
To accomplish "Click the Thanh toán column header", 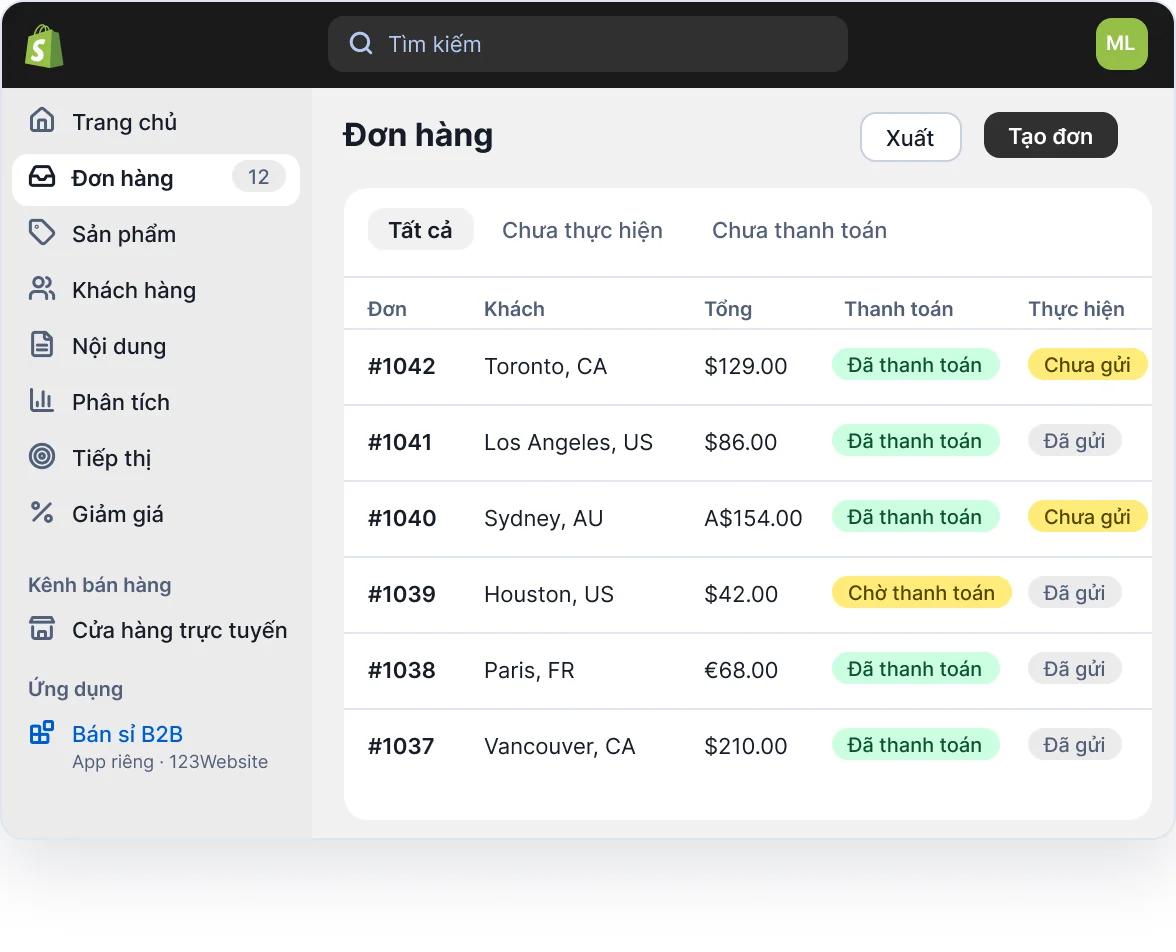I will [x=898, y=309].
